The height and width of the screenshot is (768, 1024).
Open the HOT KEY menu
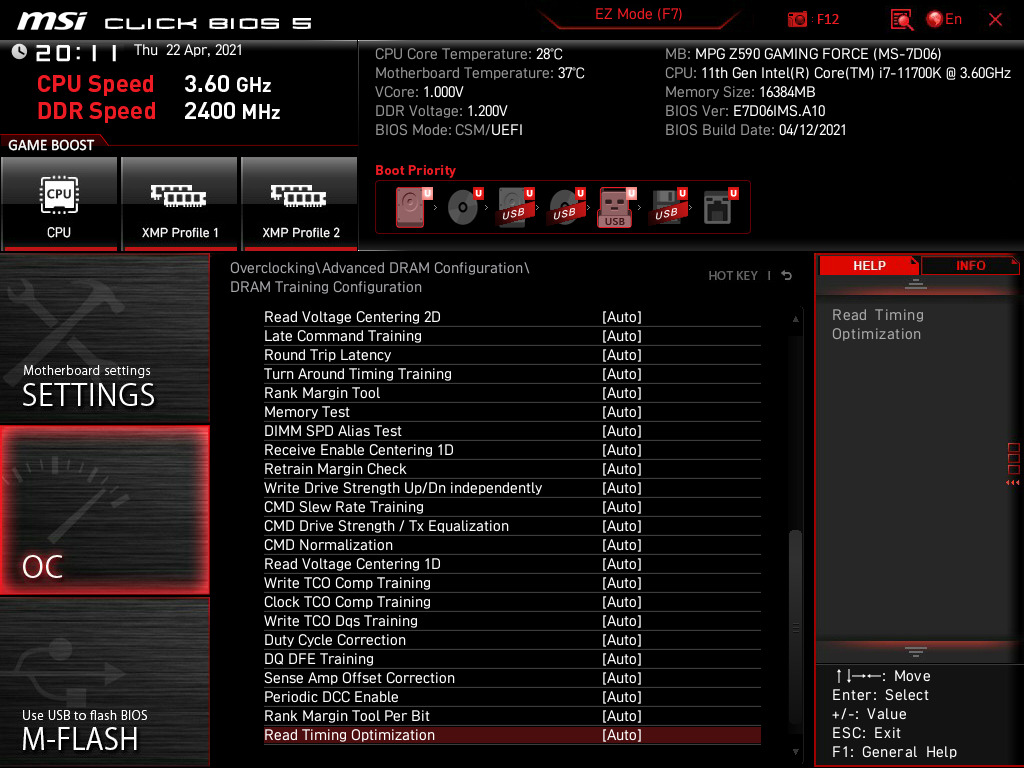[x=733, y=276]
